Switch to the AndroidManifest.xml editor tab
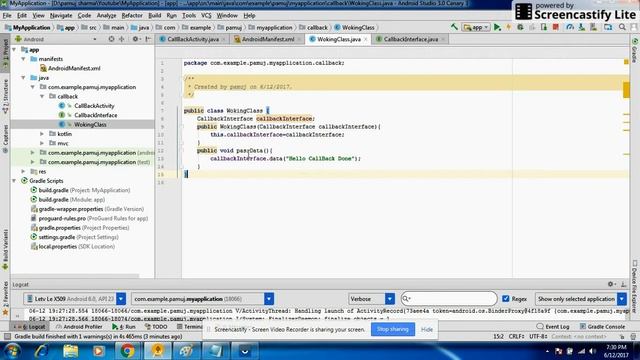This screenshot has height=360, width=640. click(x=268, y=39)
